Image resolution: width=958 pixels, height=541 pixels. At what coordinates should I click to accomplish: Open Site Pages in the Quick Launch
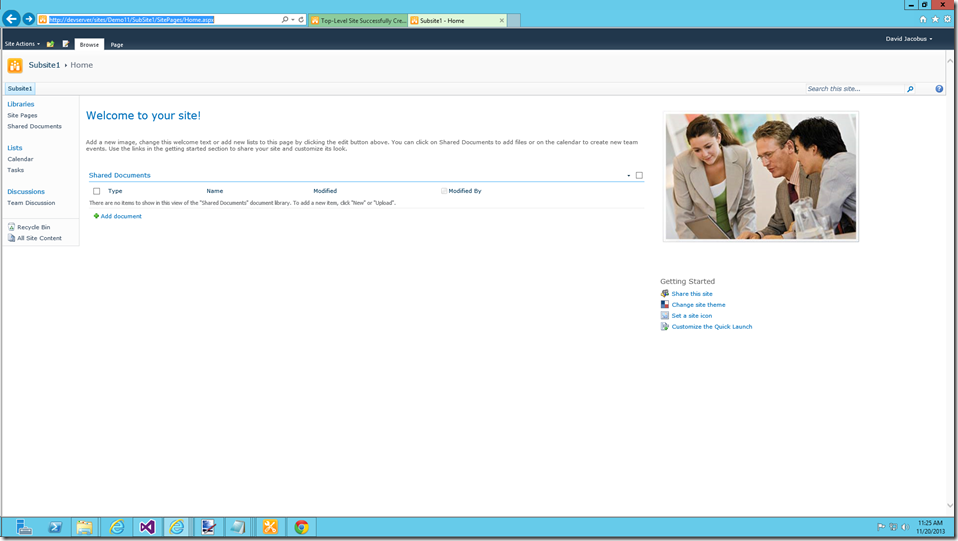click(22, 115)
